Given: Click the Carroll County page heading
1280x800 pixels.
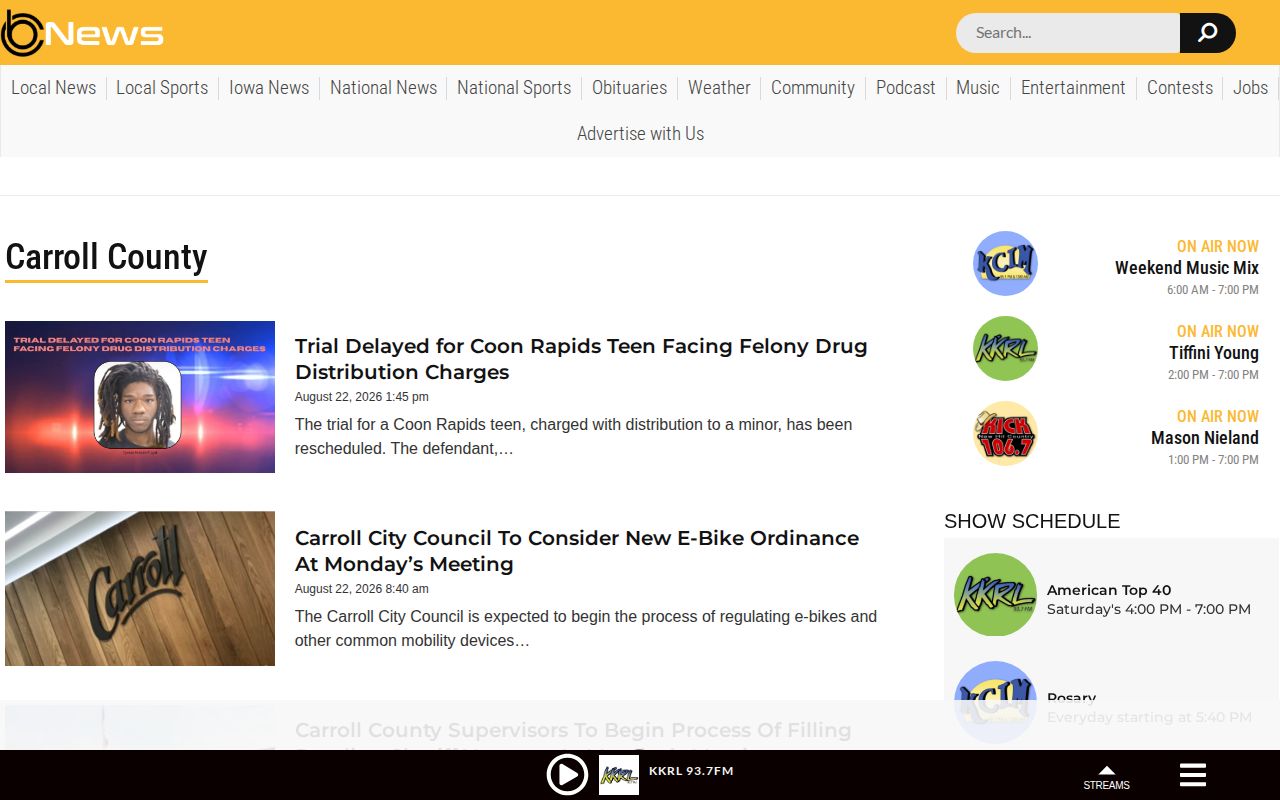Looking at the screenshot, I should click(106, 257).
